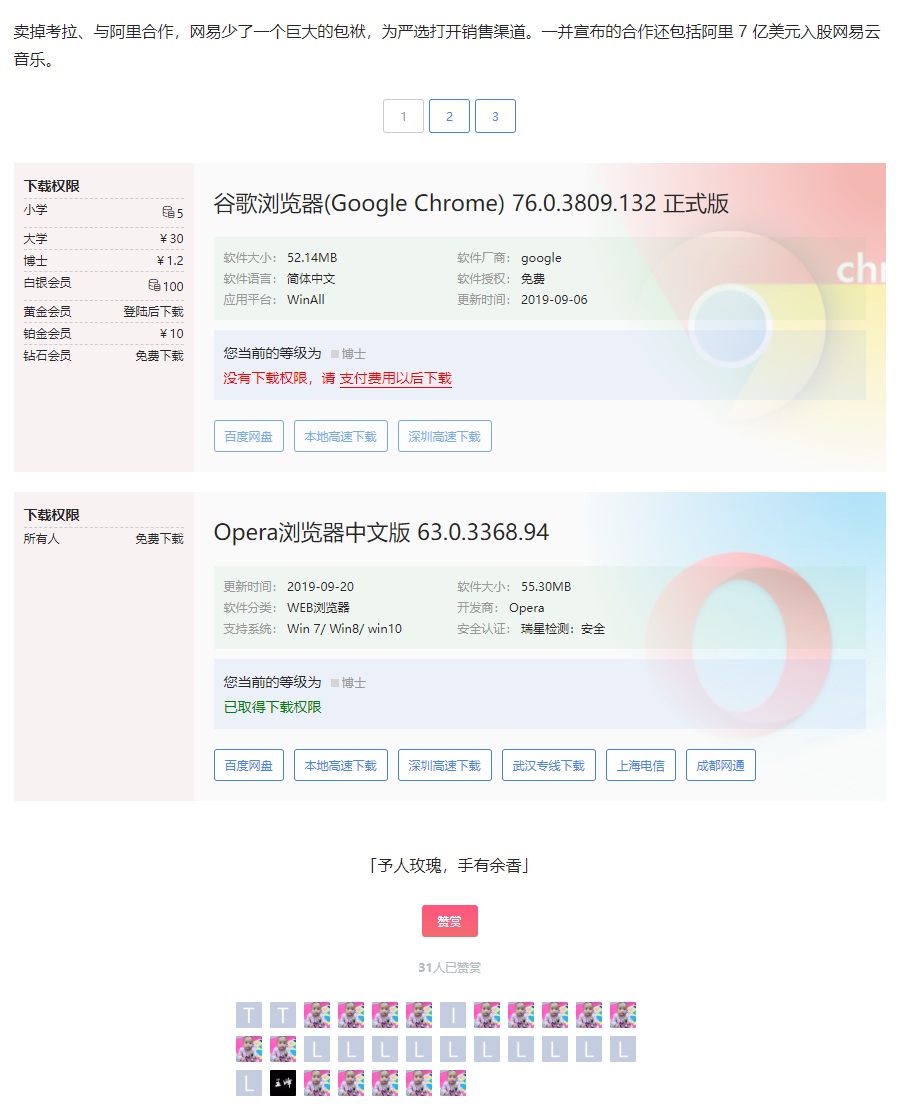Click the software vendor value google

541,258
